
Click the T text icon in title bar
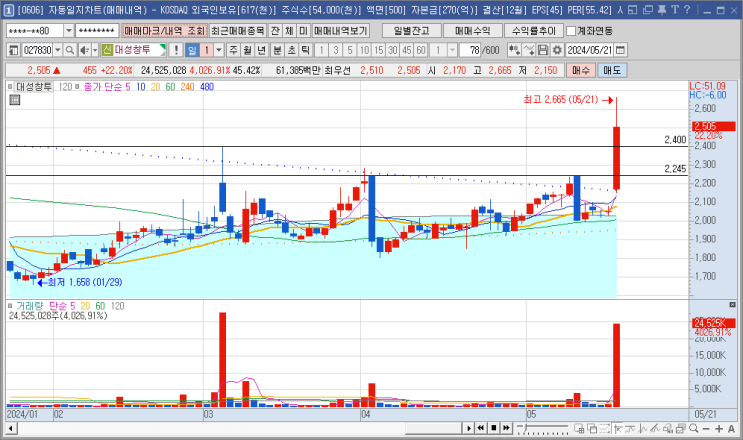pos(675,9)
